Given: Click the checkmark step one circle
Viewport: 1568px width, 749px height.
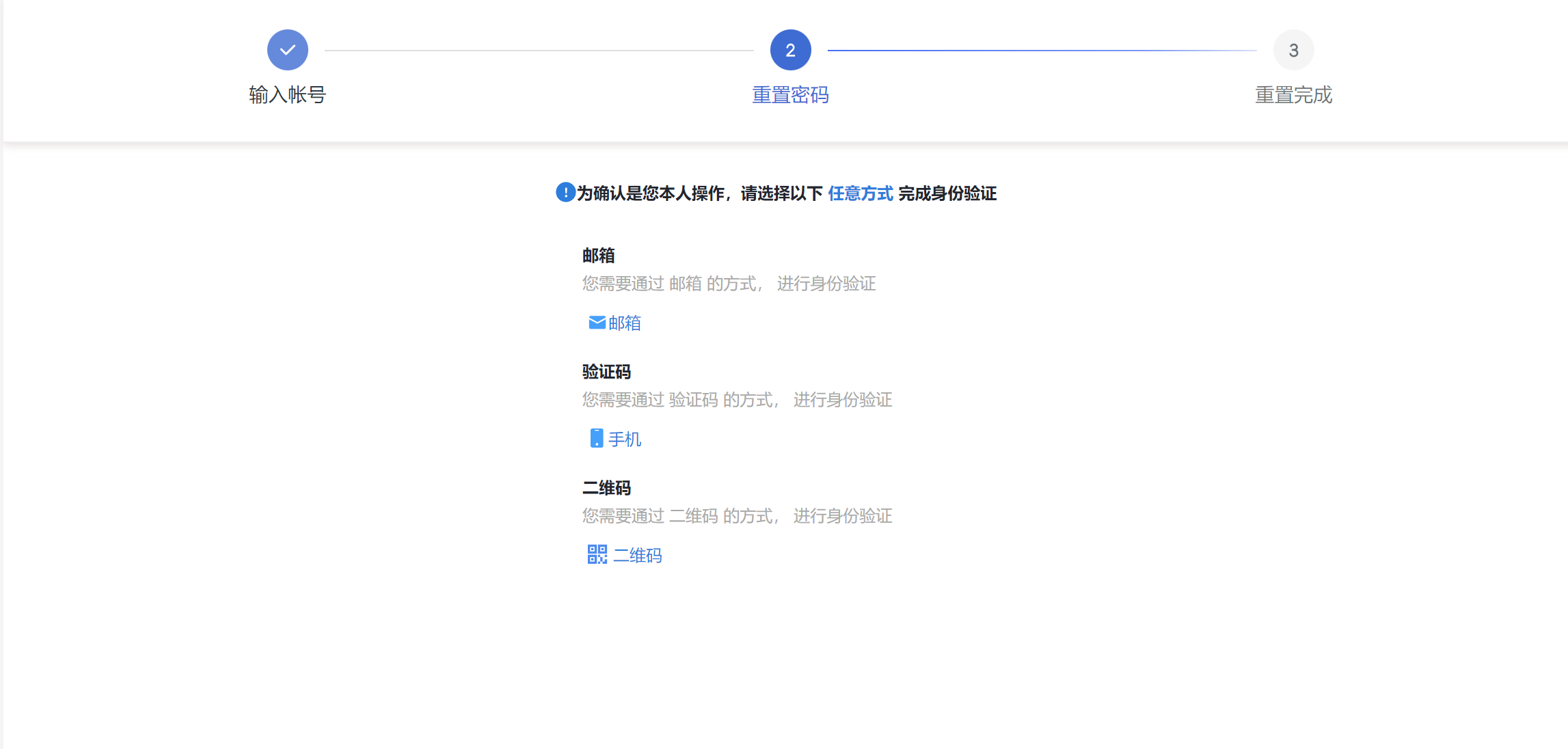Looking at the screenshot, I should [287, 50].
